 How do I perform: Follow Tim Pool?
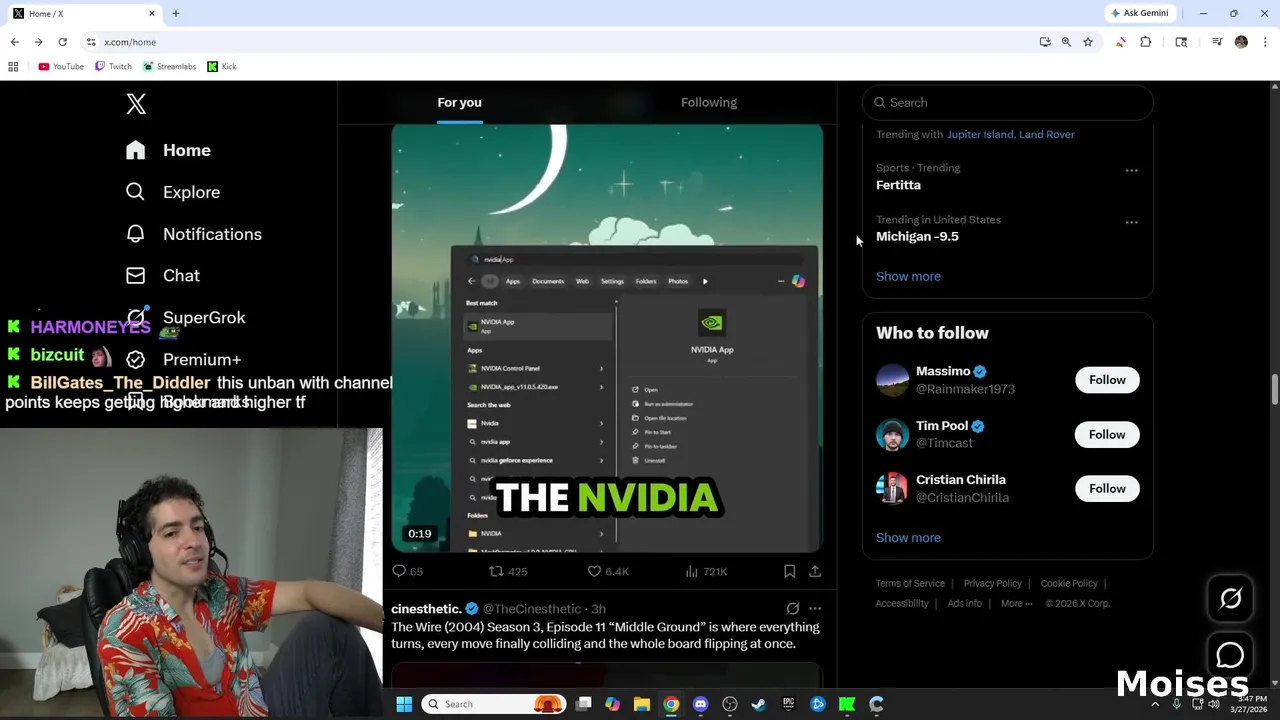coord(1107,434)
